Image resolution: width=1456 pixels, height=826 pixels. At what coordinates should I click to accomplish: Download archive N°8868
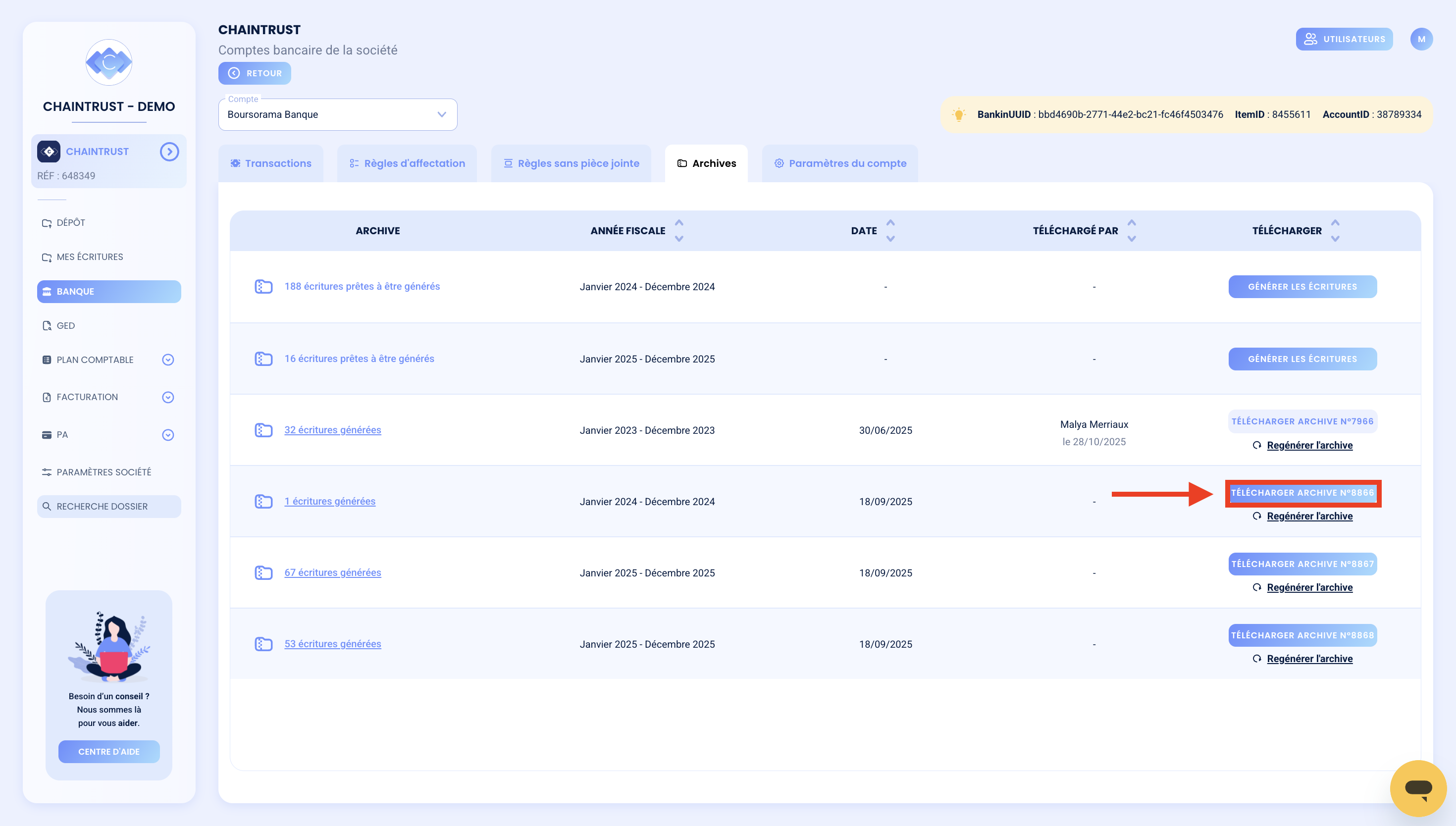click(x=1302, y=635)
